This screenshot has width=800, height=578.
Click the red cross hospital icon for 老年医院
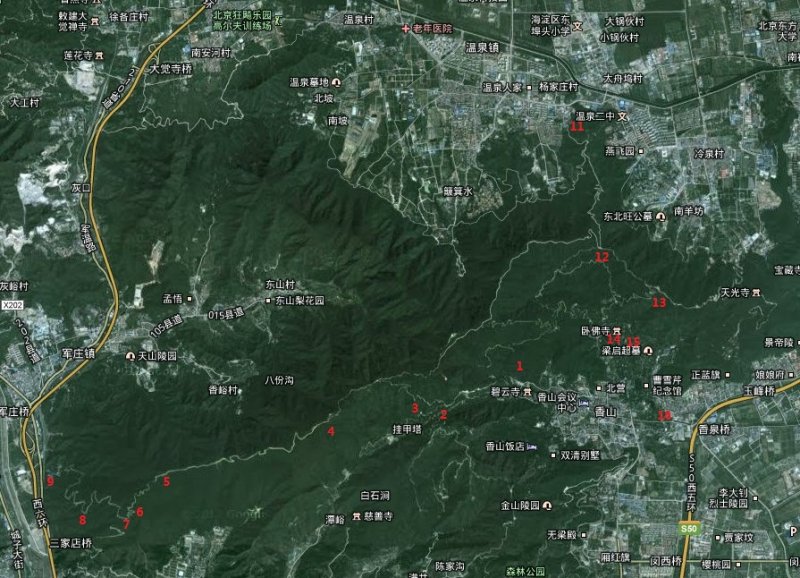[x=406, y=29]
